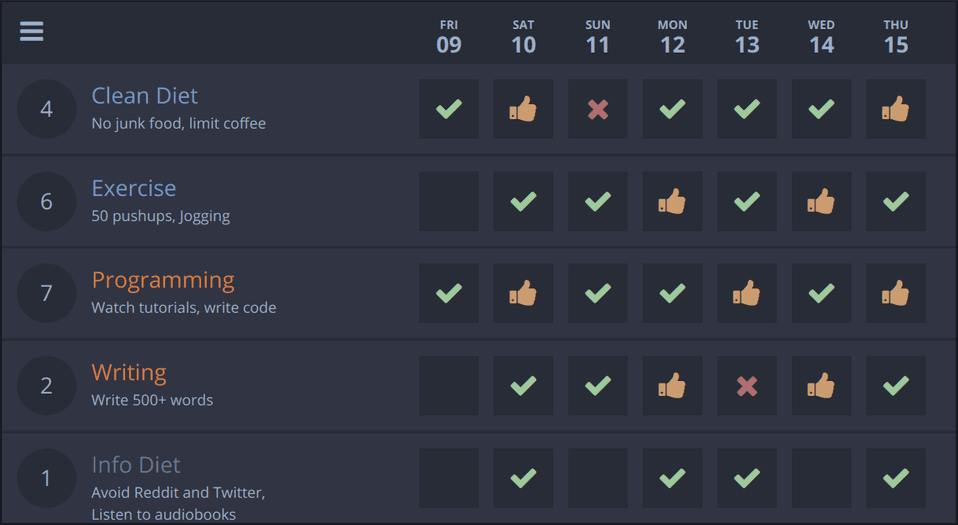This screenshot has width=958, height=525.
Task: Check the empty Writing box for Friday 09
Action: [448, 386]
